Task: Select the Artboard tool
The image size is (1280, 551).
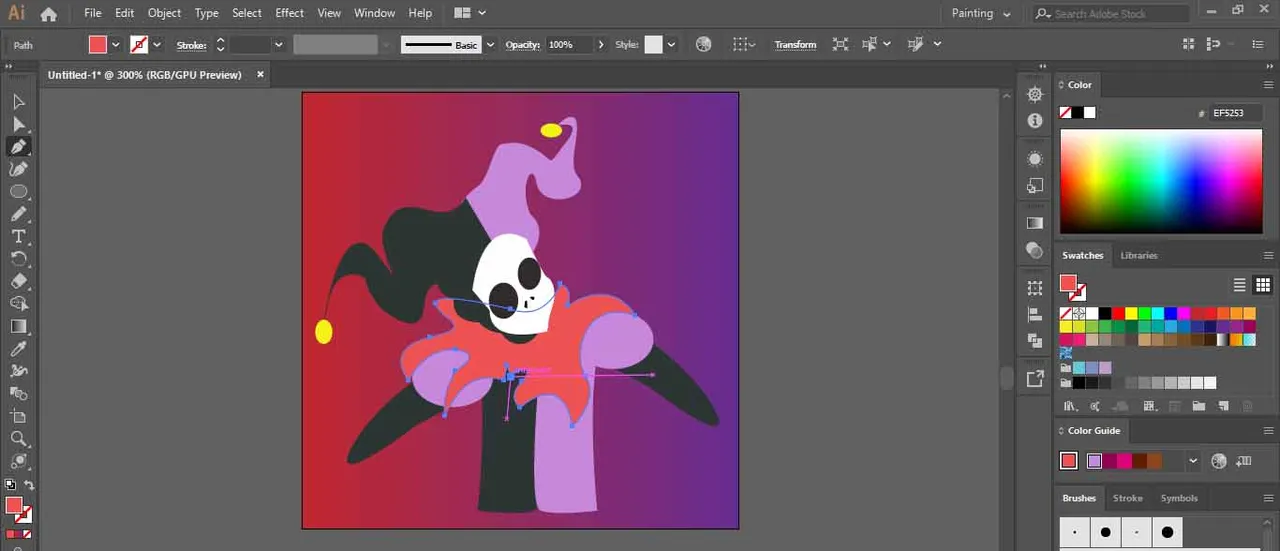Action: [x=18, y=416]
